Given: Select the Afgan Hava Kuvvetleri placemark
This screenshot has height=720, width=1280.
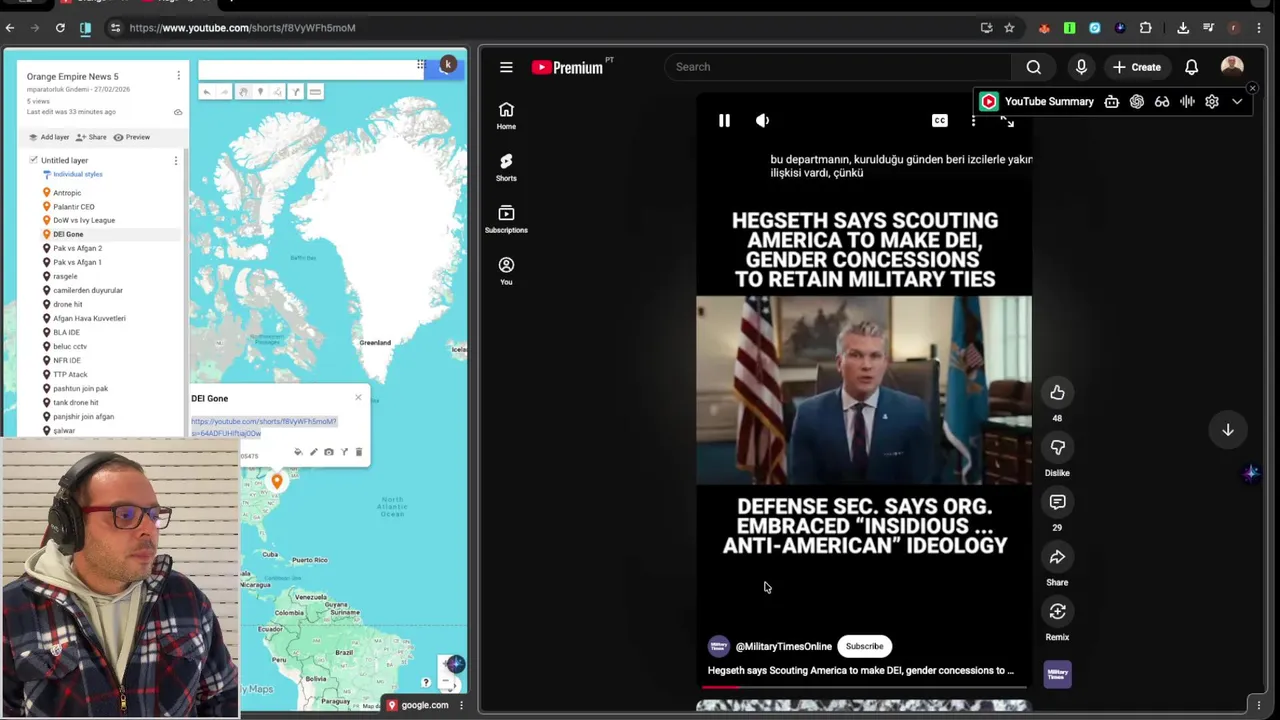Looking at the screenshot, I should (x=89, y=318).
